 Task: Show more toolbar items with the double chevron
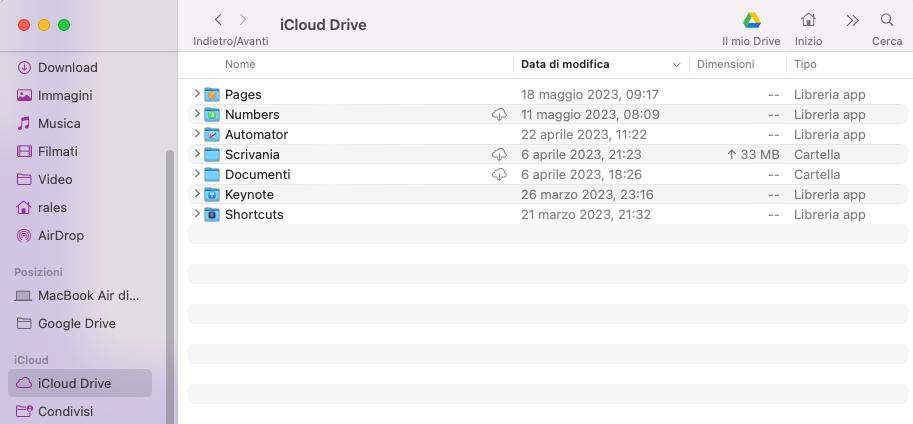click(852, 21)
